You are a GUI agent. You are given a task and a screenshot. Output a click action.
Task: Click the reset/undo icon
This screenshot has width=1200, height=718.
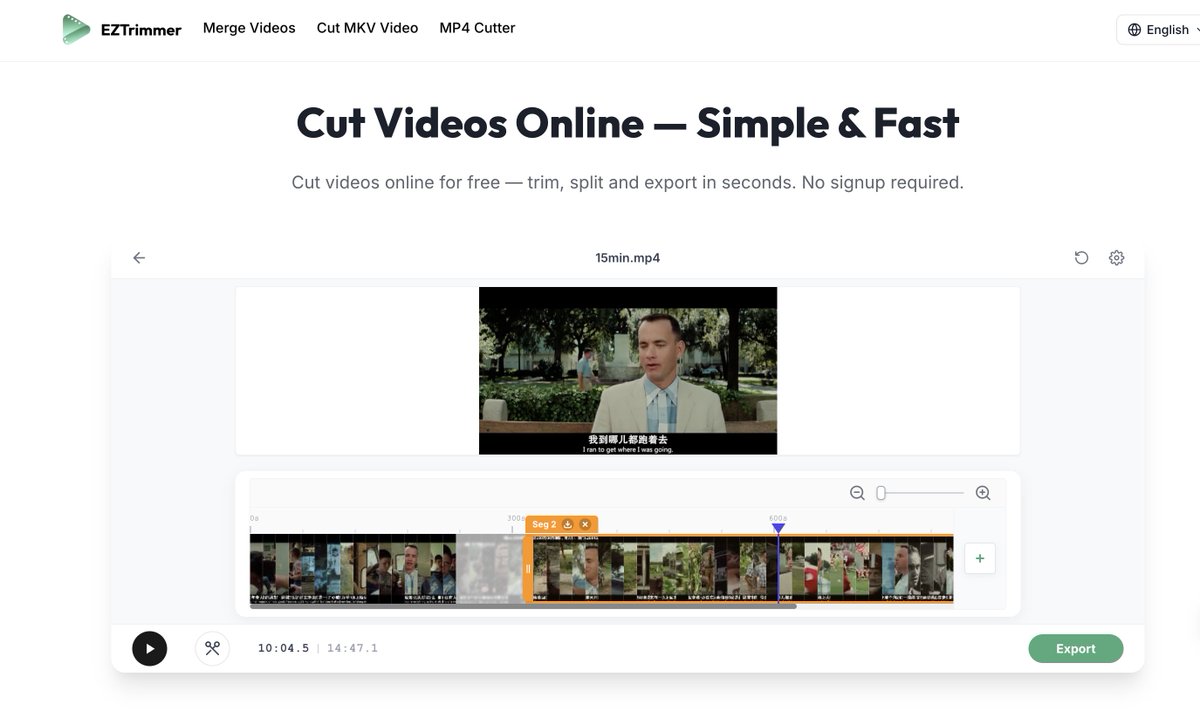[1081, 258]
